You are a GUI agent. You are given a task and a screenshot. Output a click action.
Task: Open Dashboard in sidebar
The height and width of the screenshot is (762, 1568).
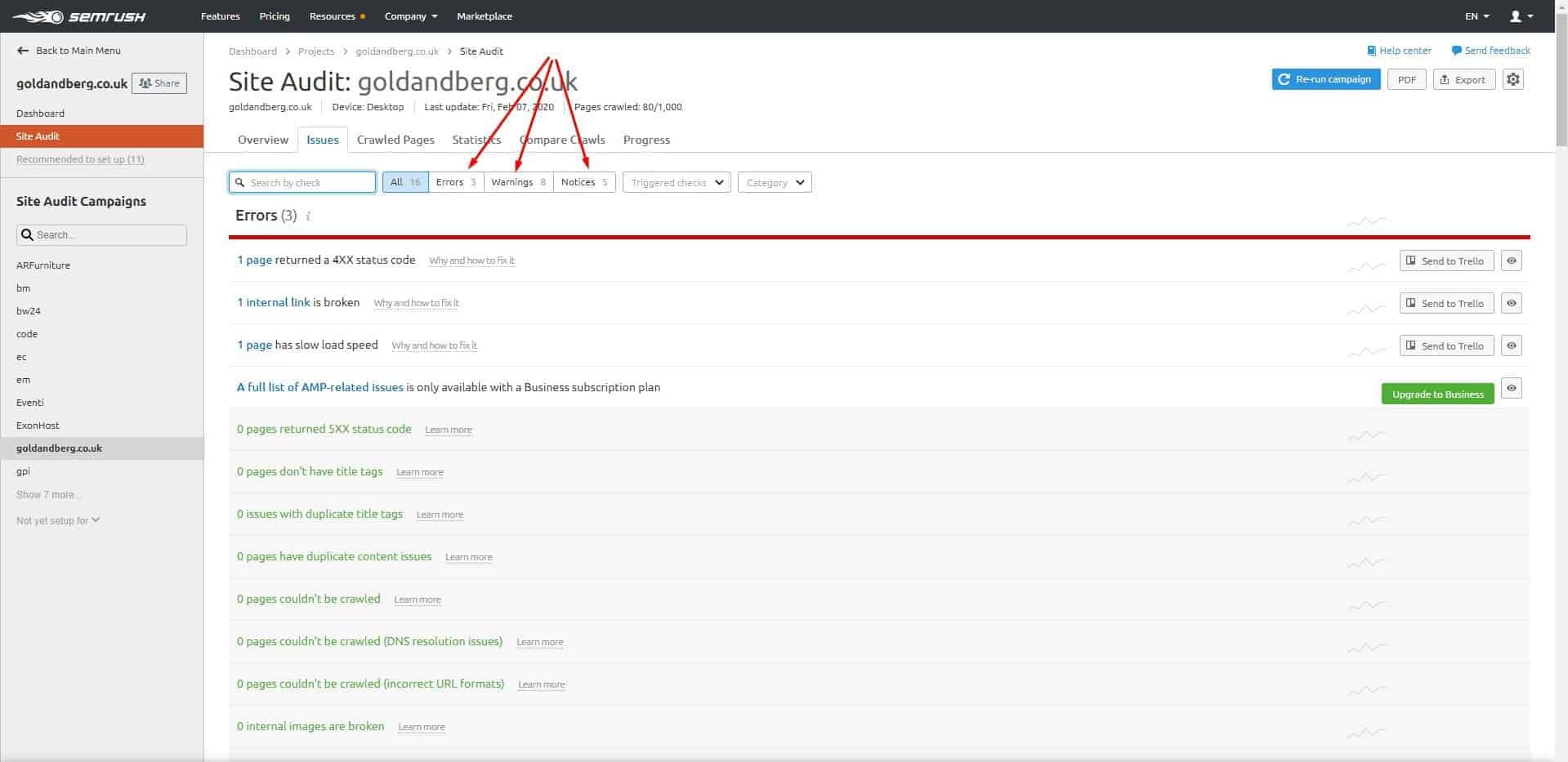(40, 114)
